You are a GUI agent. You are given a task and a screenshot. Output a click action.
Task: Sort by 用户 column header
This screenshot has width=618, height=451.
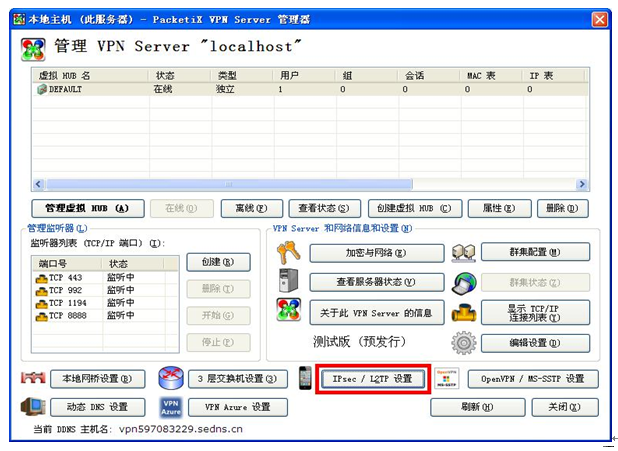pyautogui.click(x=304, y=76)
